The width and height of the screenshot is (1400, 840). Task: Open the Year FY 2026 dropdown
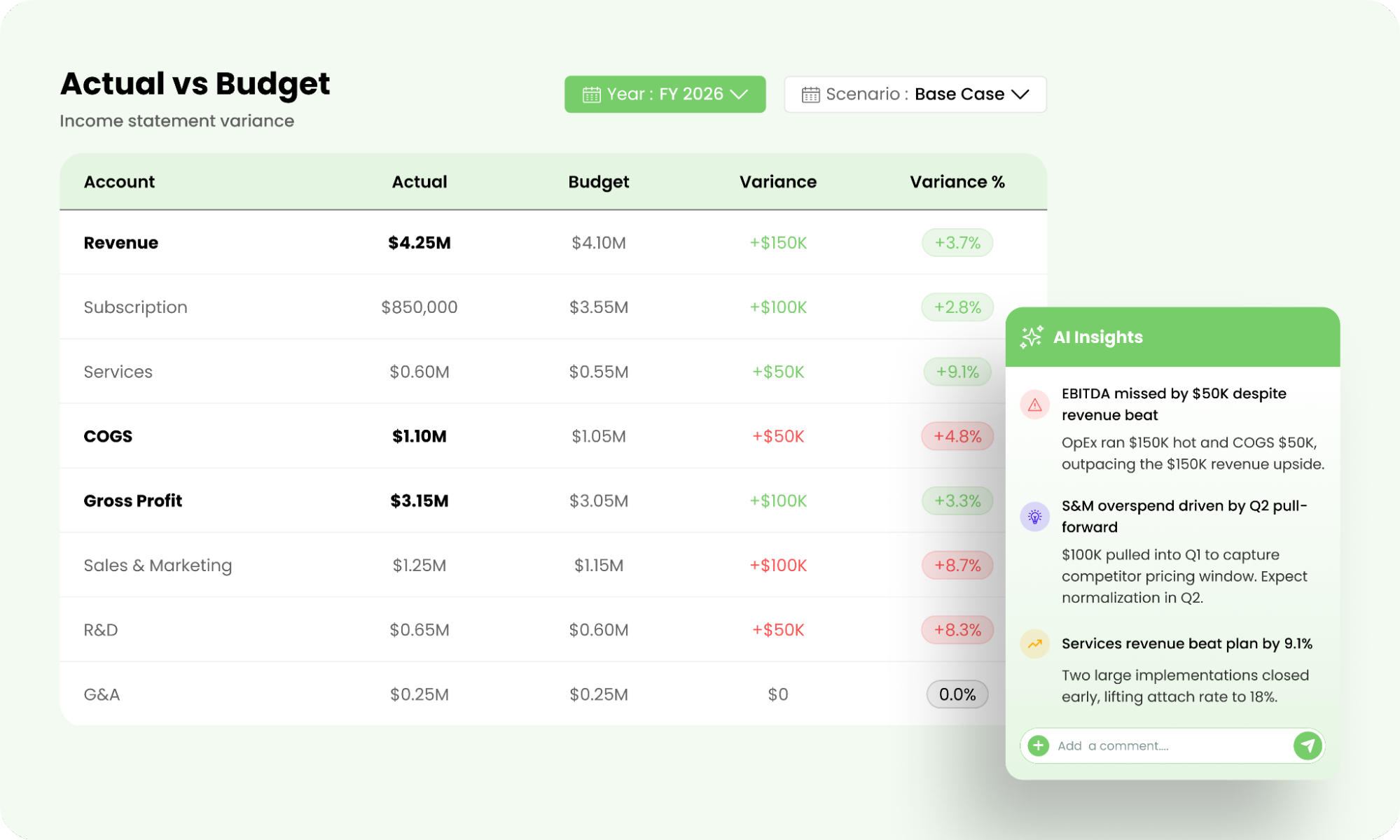pos(665,94)
